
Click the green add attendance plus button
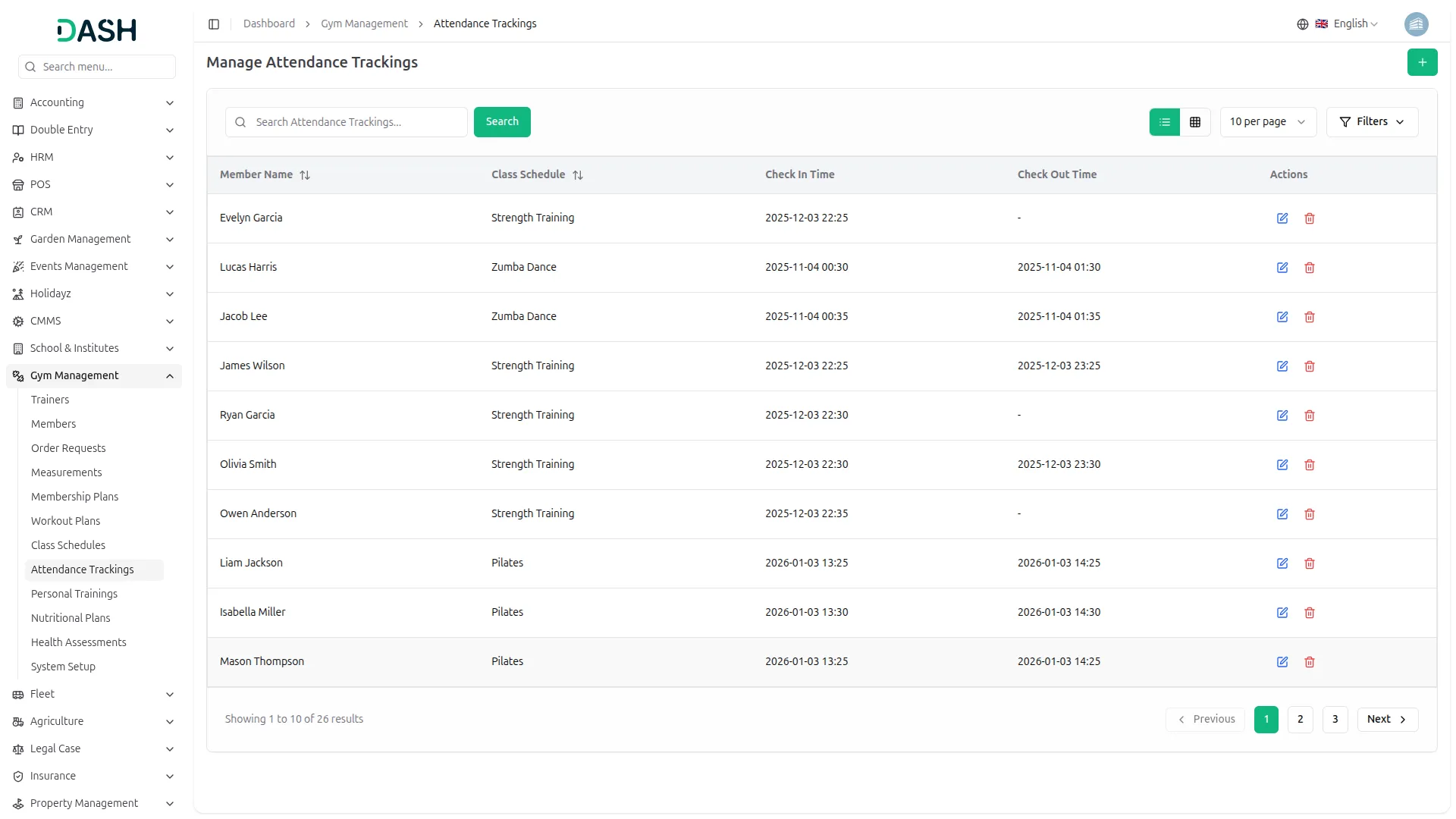pyautogui.click(x=1422, y=62)
